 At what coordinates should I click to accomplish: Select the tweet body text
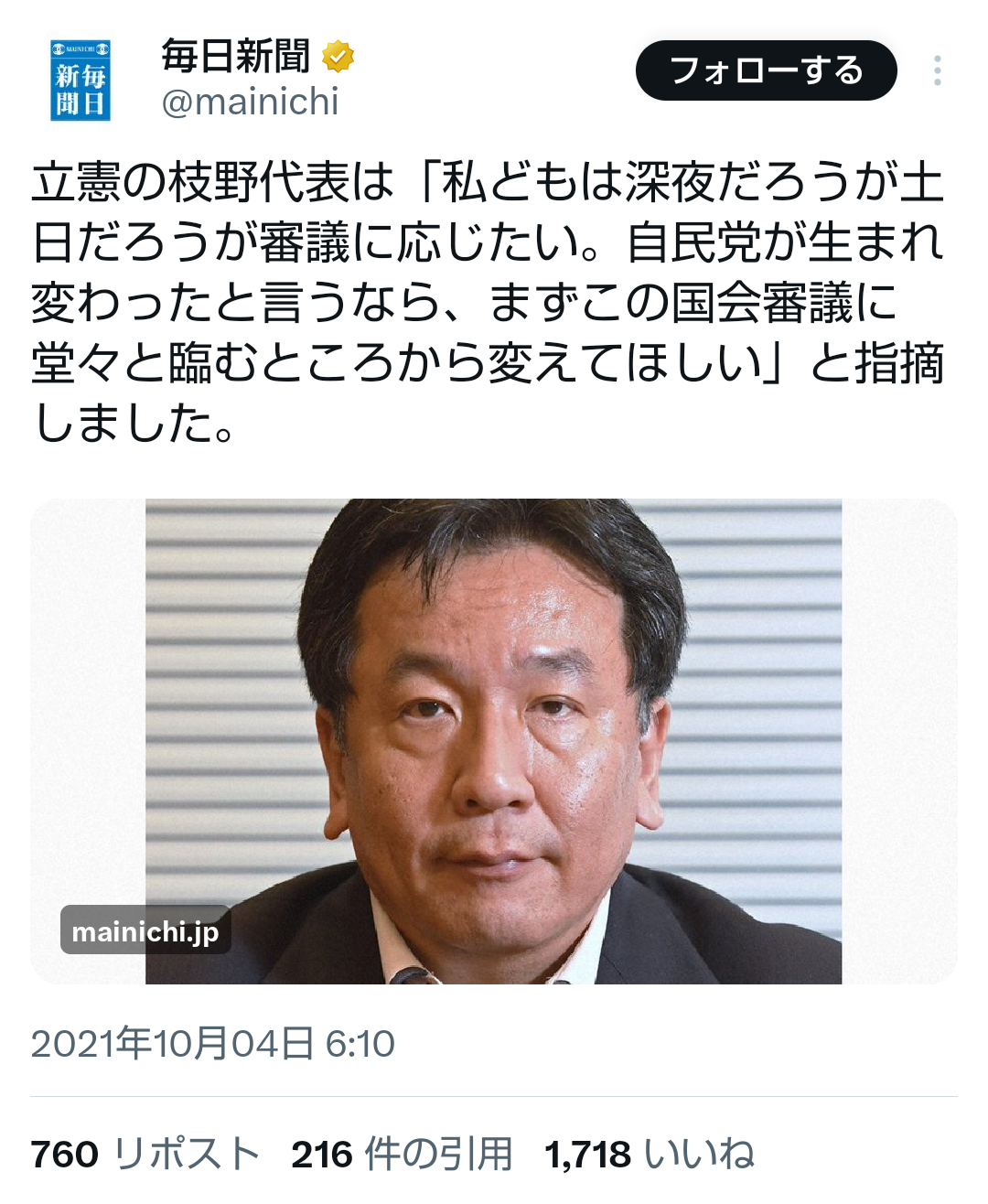[488, 303]
